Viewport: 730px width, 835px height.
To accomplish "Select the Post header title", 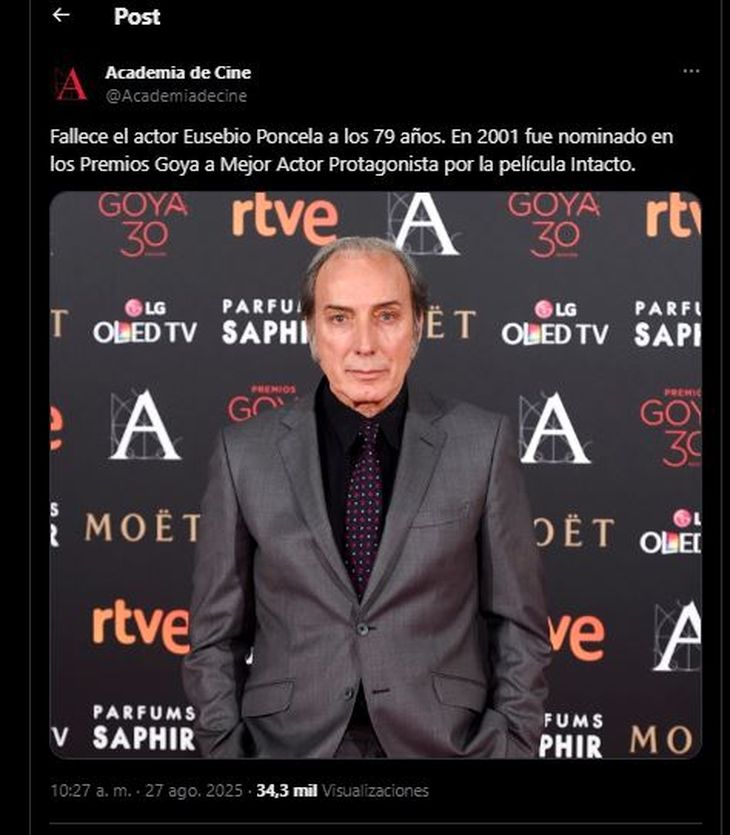I will pyautogui.click(x=137, y=17).
